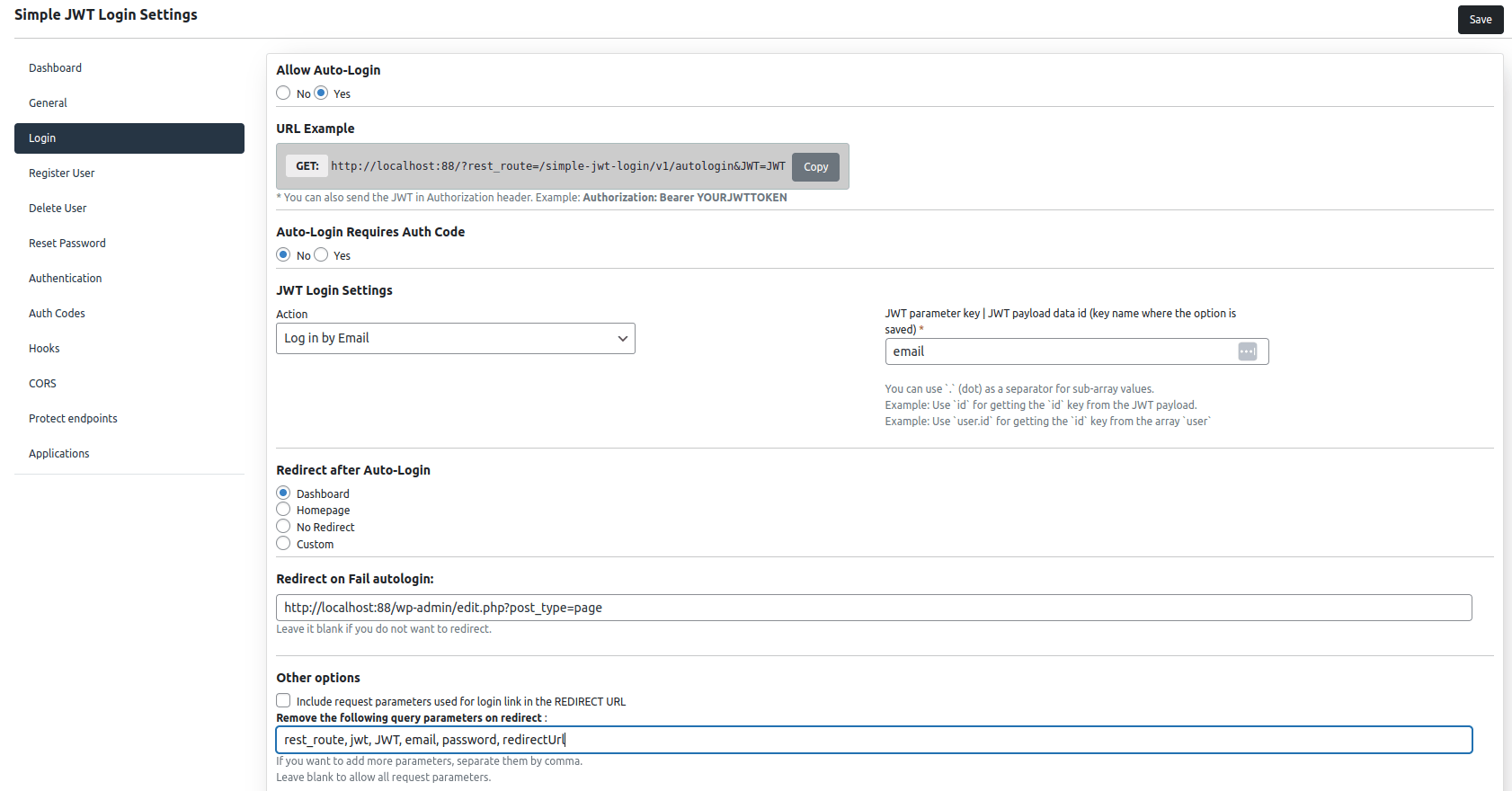The image size is (1512, 791).
Task: Open the Action dropdown Log in by Email
Action: point(456,338)
